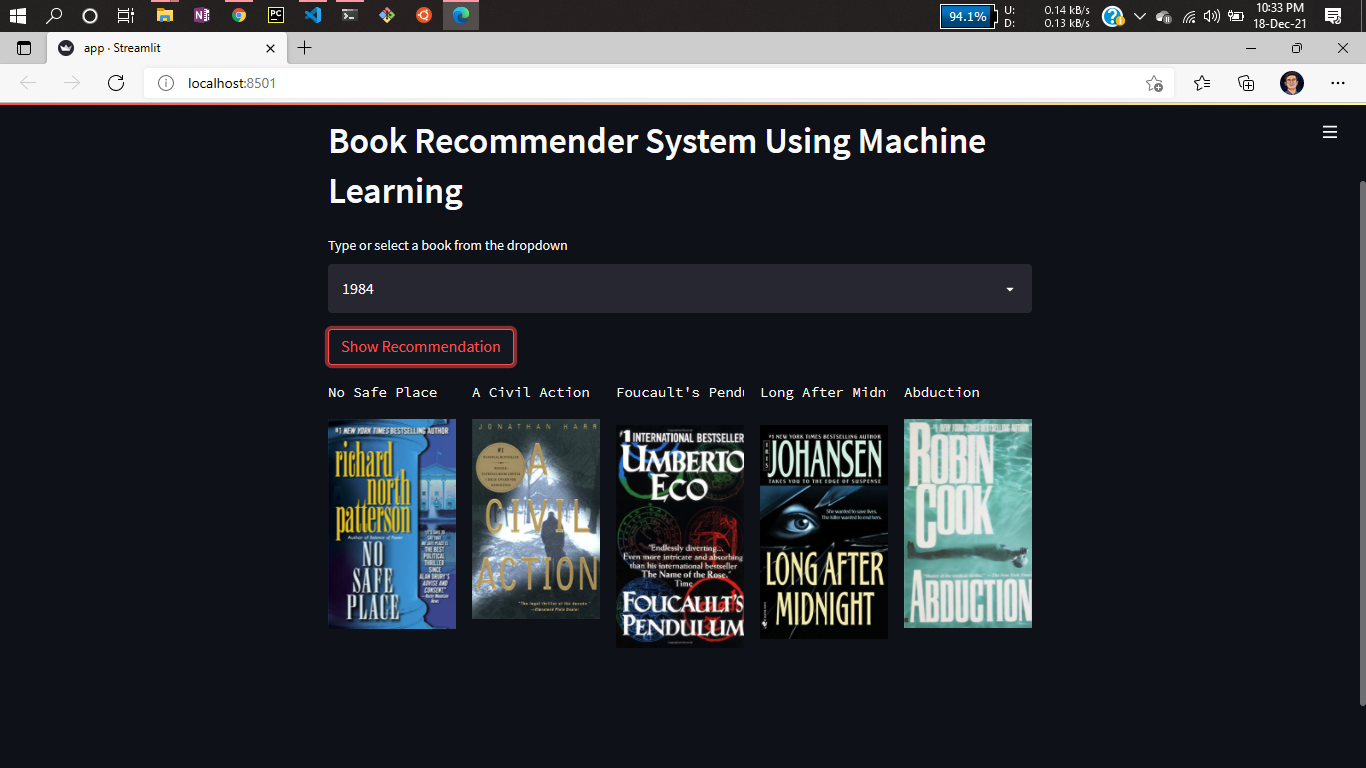Open PyCharm from the taskbar
1366x768 pixels.
pyautogui.click(x=276, y=16)
